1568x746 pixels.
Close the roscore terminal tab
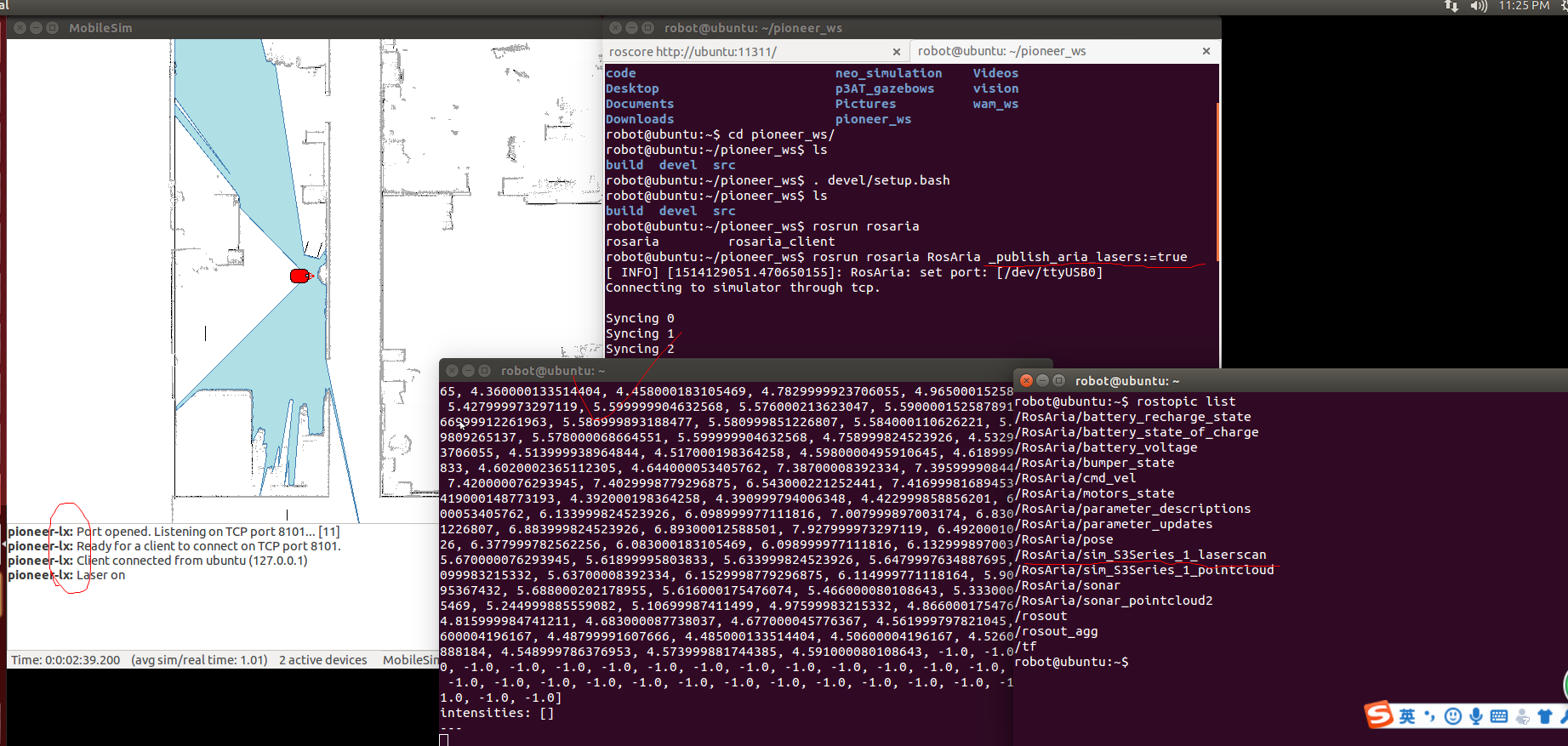point(896,52)
